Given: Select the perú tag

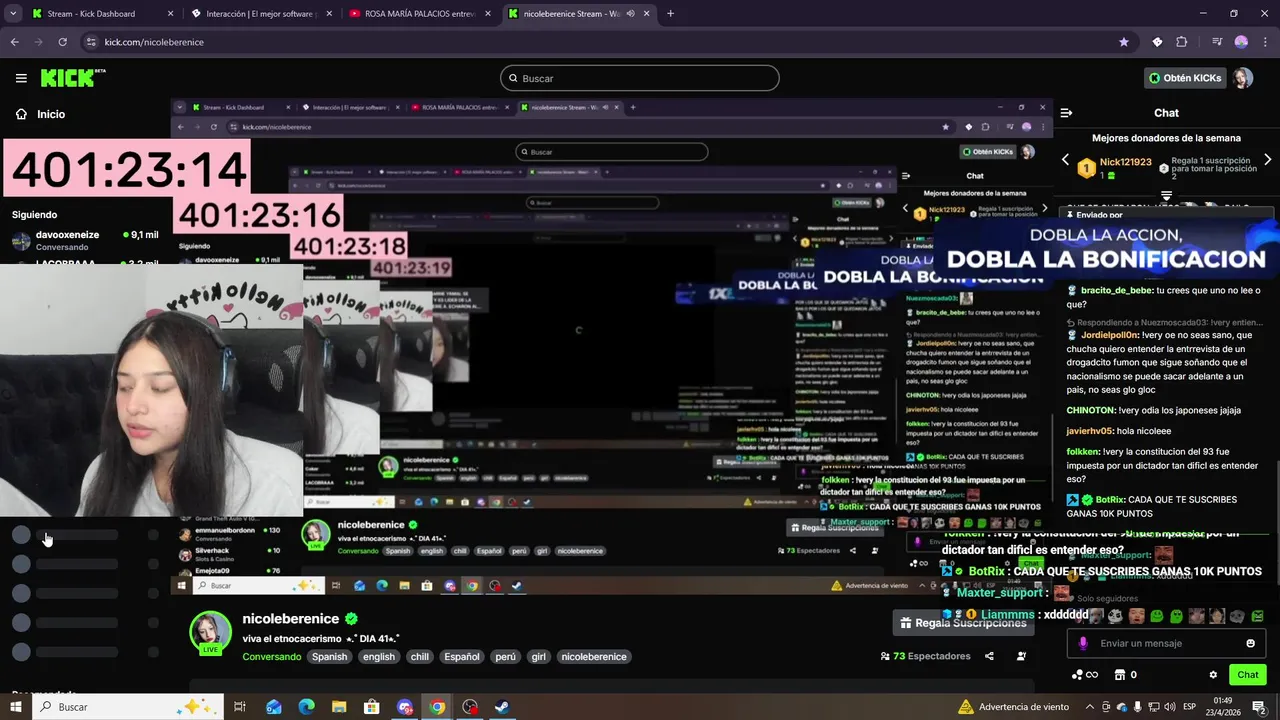Looking at the screenshot, I should (506, 657).
